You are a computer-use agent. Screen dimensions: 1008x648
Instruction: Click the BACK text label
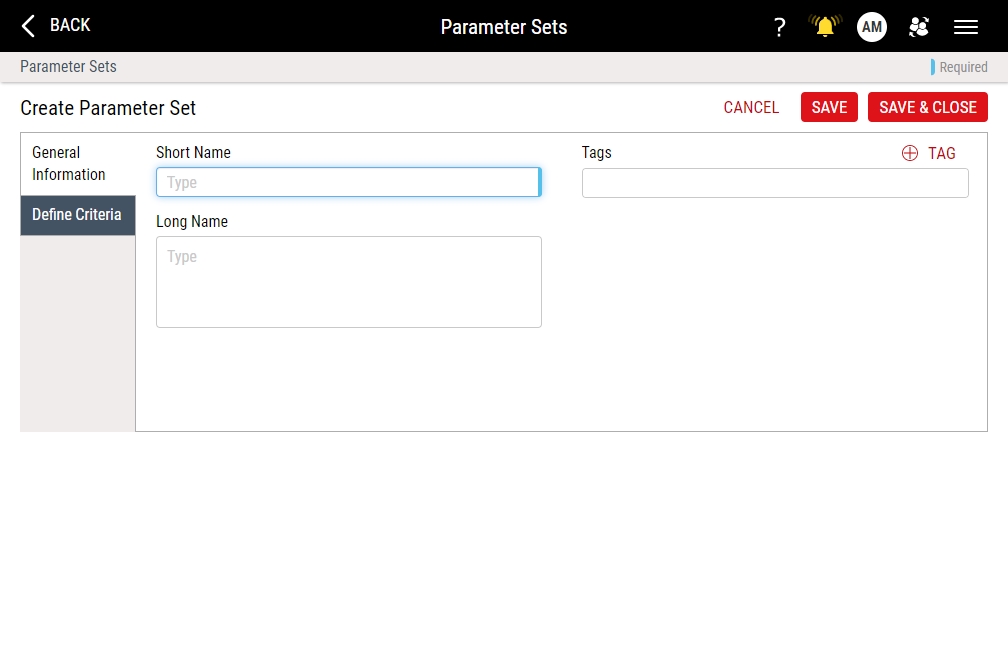(x=70, y=25)
